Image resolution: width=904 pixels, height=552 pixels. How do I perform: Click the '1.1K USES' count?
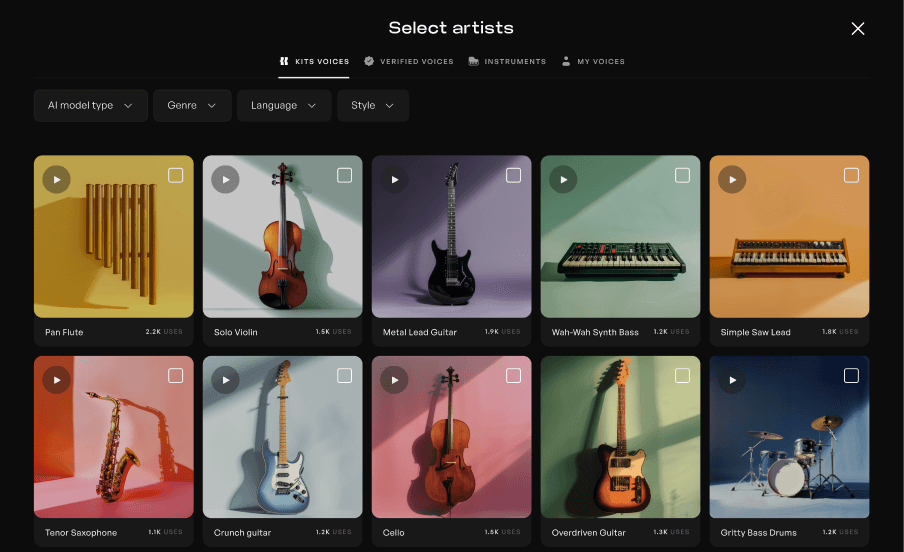(165, 532)
